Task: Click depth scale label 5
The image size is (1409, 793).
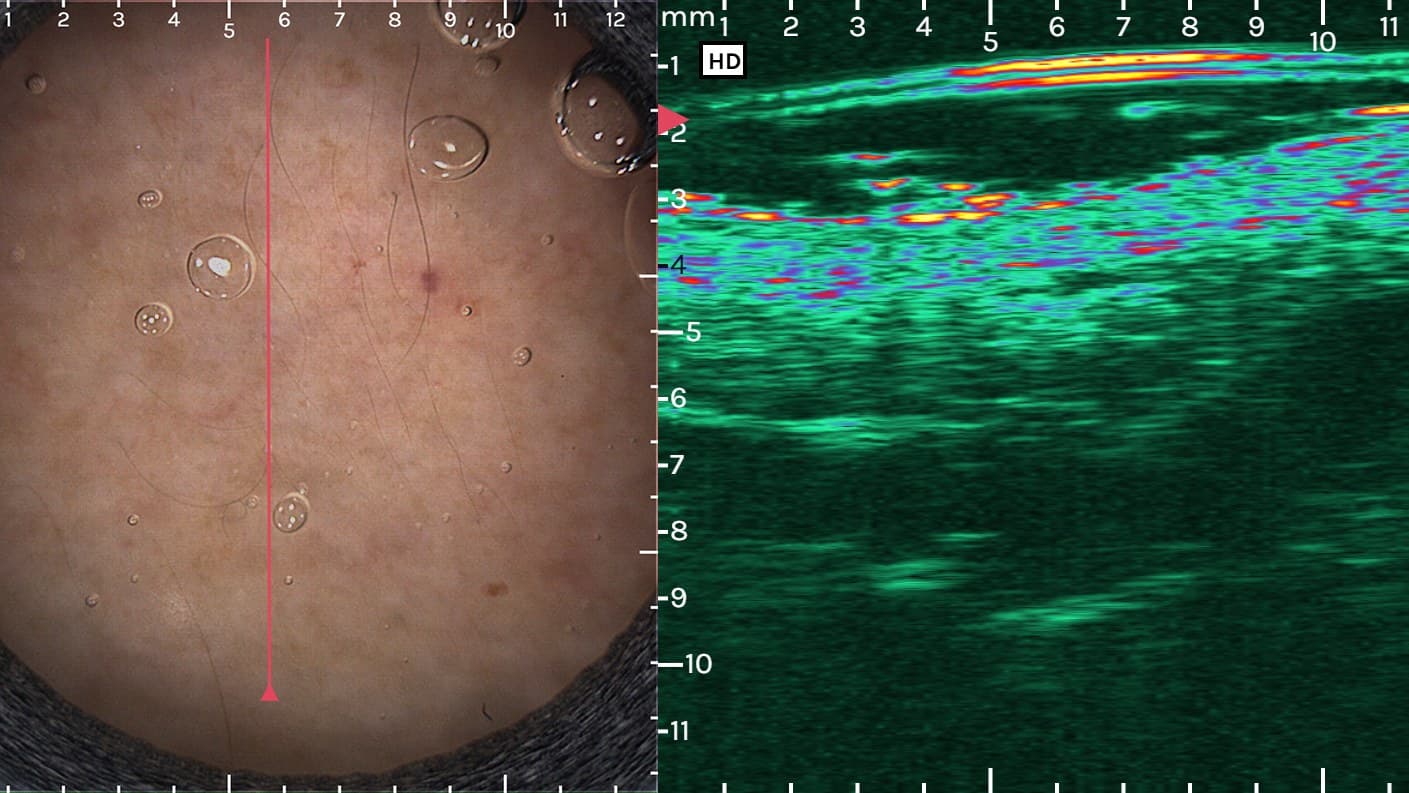Action: [694, 332]
